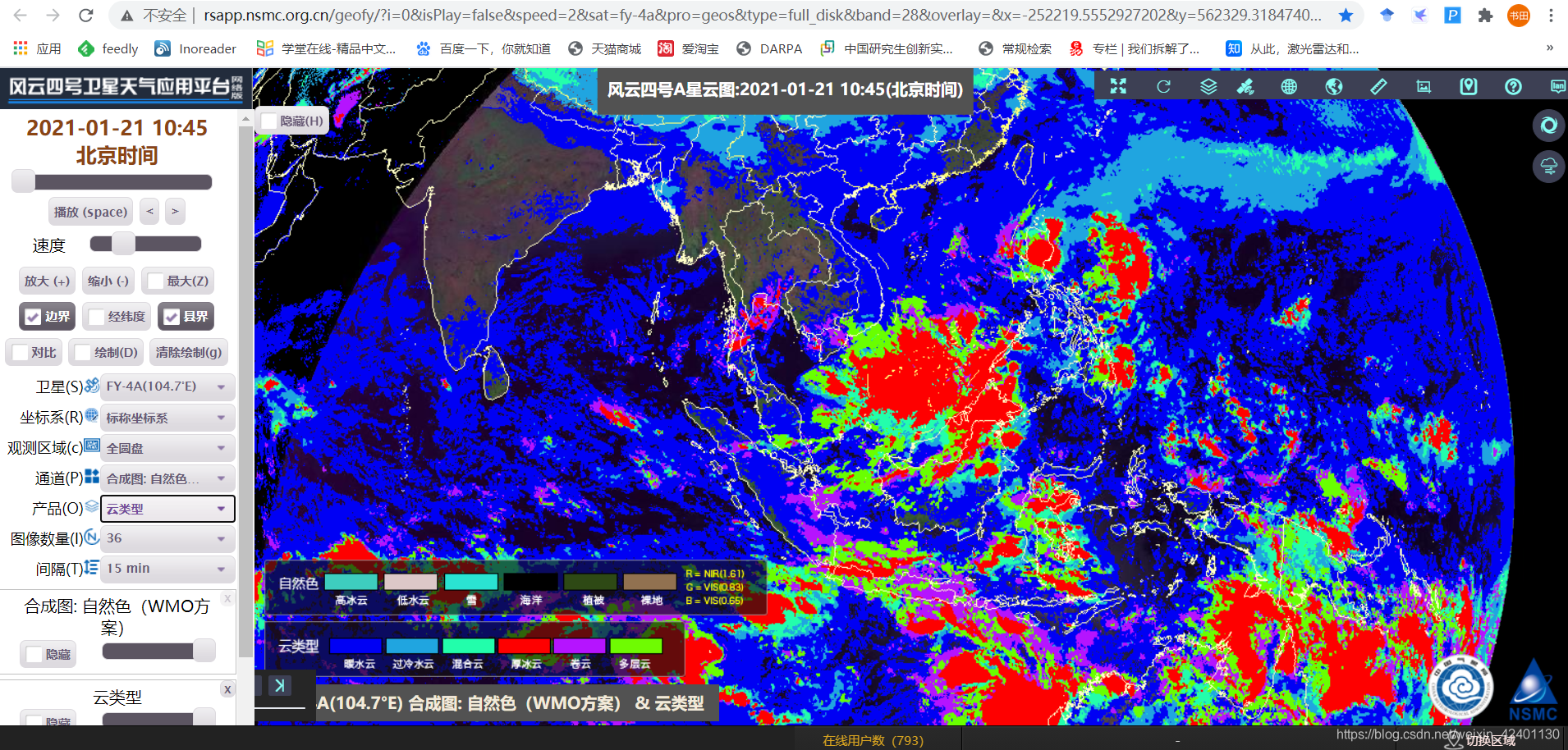1568x750 pixels.
Task: Toggle the 经纬度 grid checkbox
Action: click(96, 317)
